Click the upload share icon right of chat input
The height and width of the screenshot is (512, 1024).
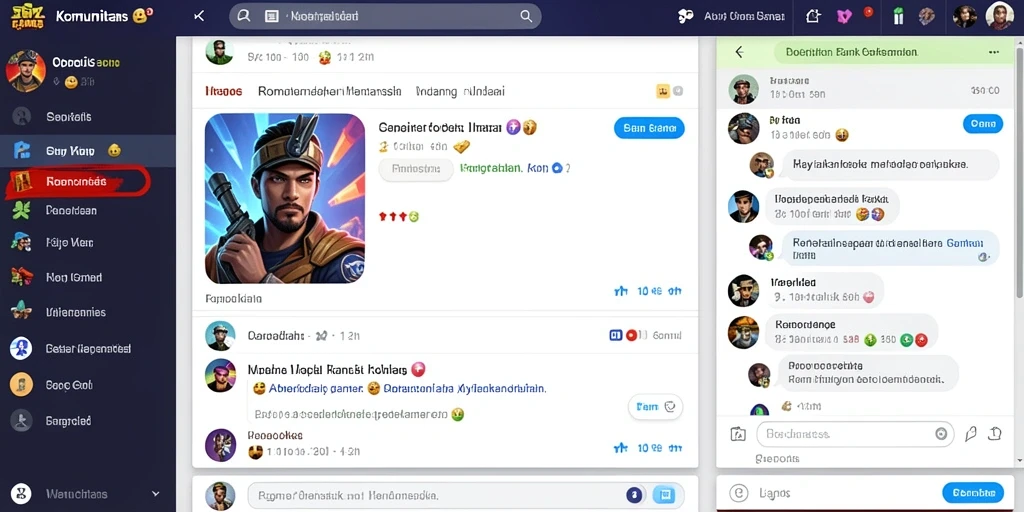point(995,433)
